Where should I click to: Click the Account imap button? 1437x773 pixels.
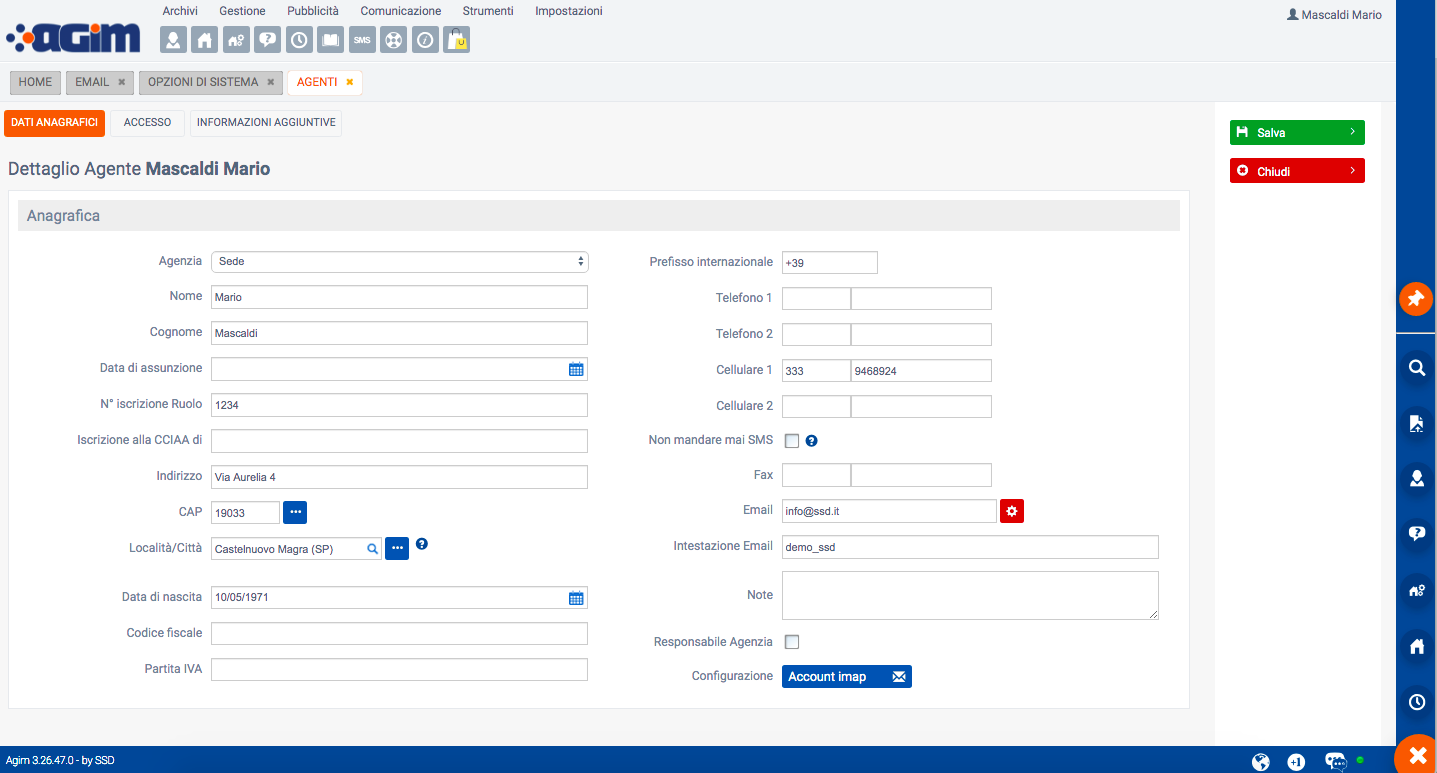pos(847,677)
